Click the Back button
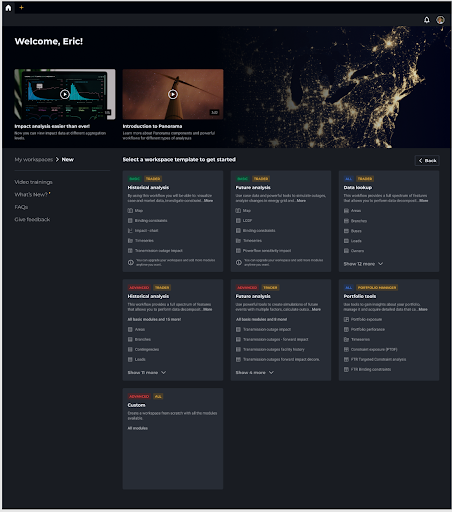 click(x=427, y=160)
